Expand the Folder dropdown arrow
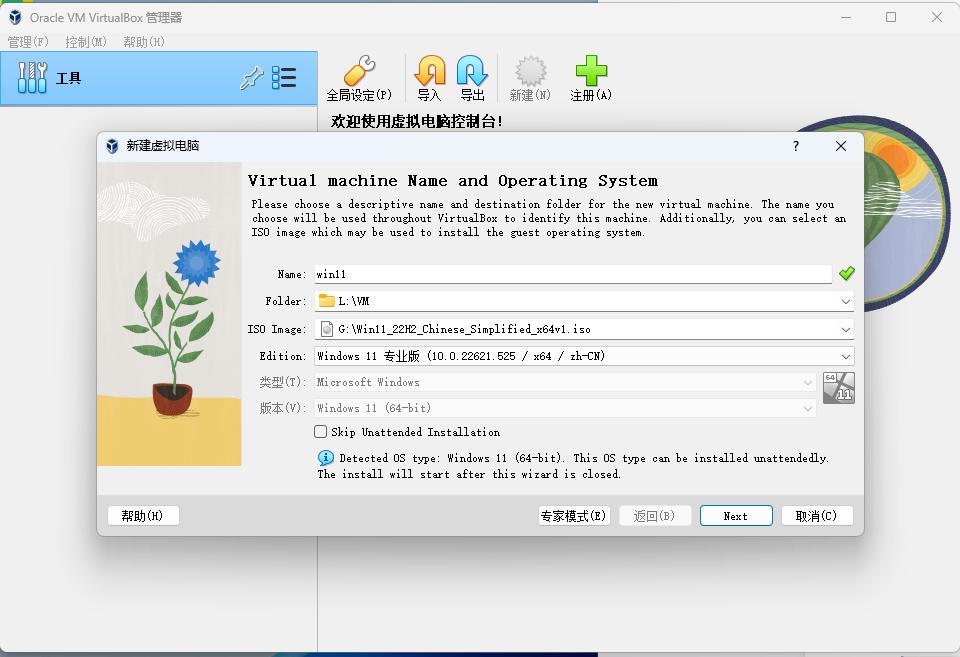Image resolution: width=960 pixels, height=657 pixels. (846, 301)
